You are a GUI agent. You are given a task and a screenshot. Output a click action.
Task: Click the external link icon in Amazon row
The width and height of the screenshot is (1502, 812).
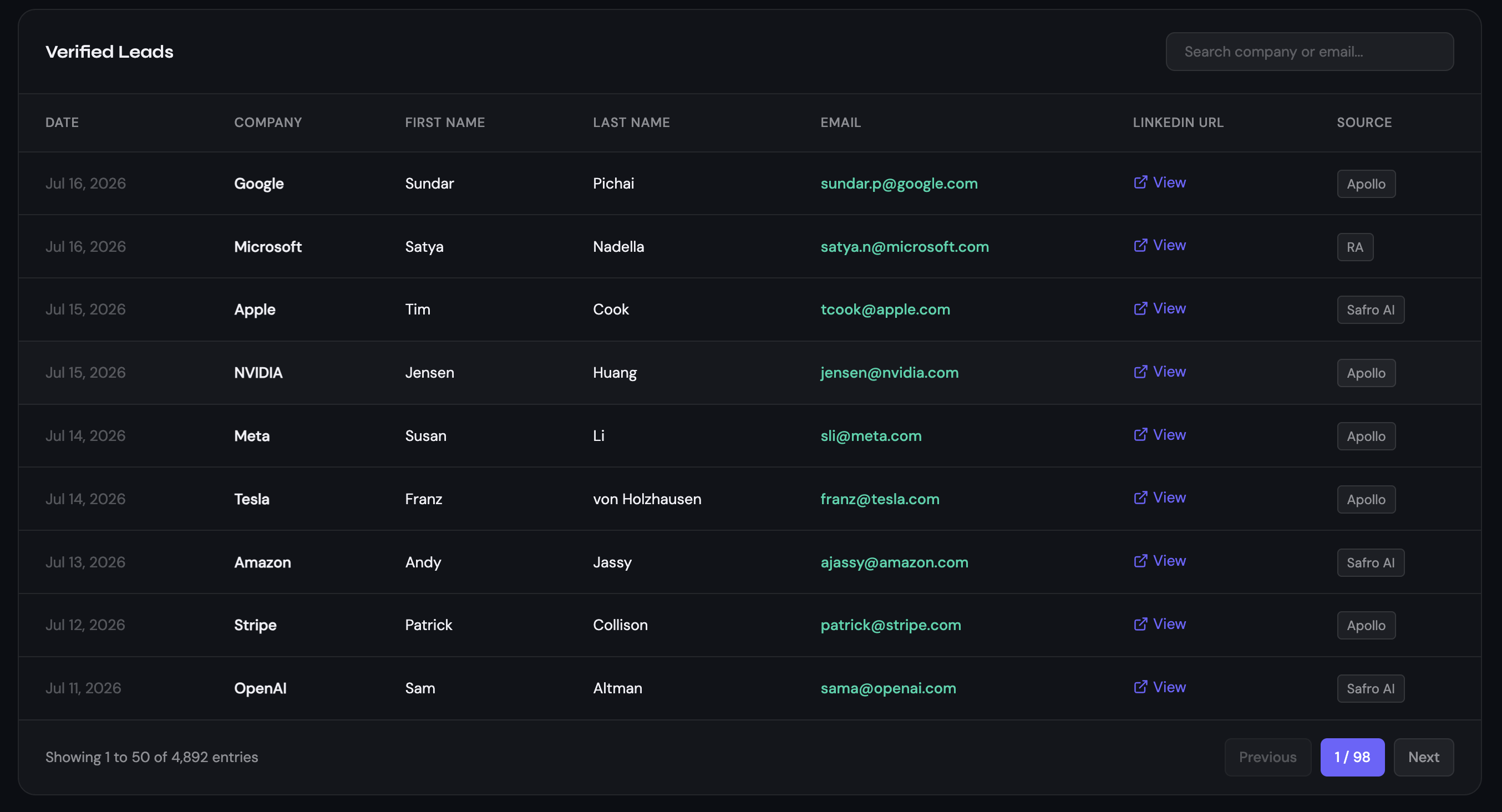[1140, 561]
